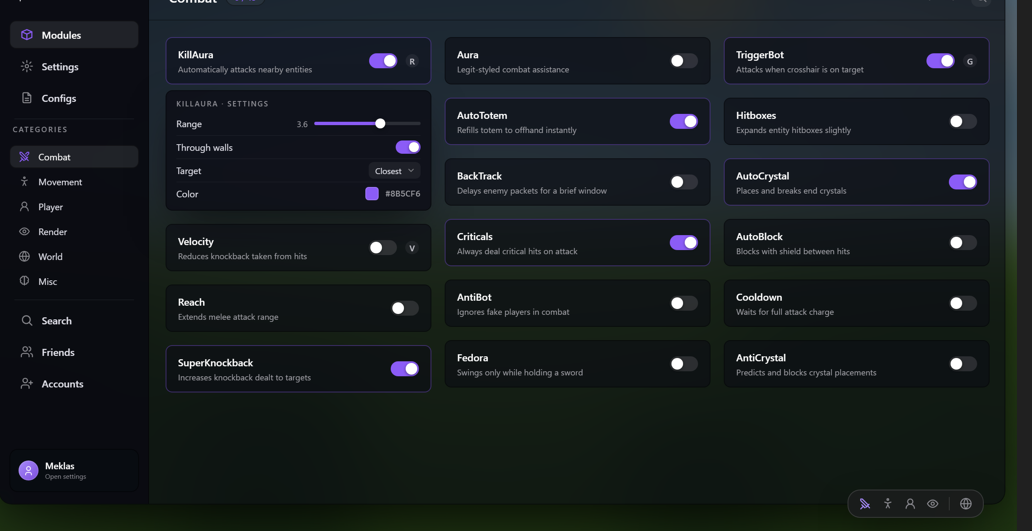Open the Modules section cube icon
The image size is (1032, 531).
point(26,35)
